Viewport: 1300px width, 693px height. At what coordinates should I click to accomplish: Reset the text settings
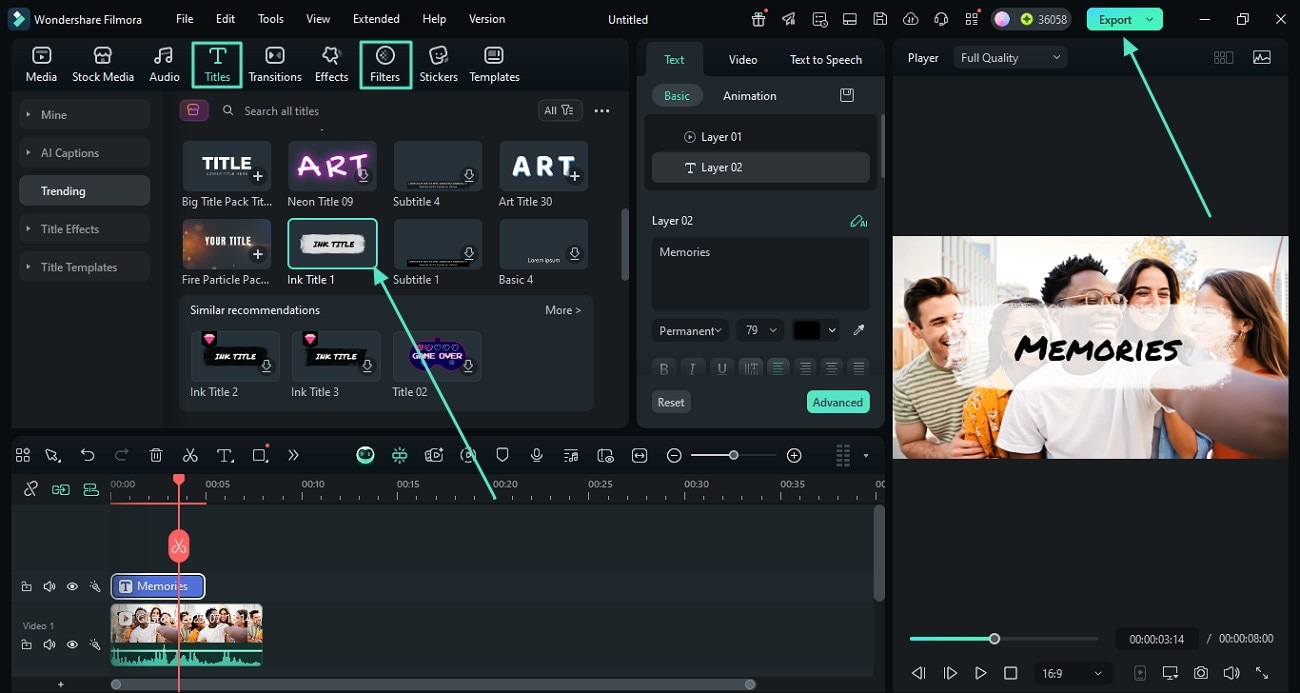(671, 402)
